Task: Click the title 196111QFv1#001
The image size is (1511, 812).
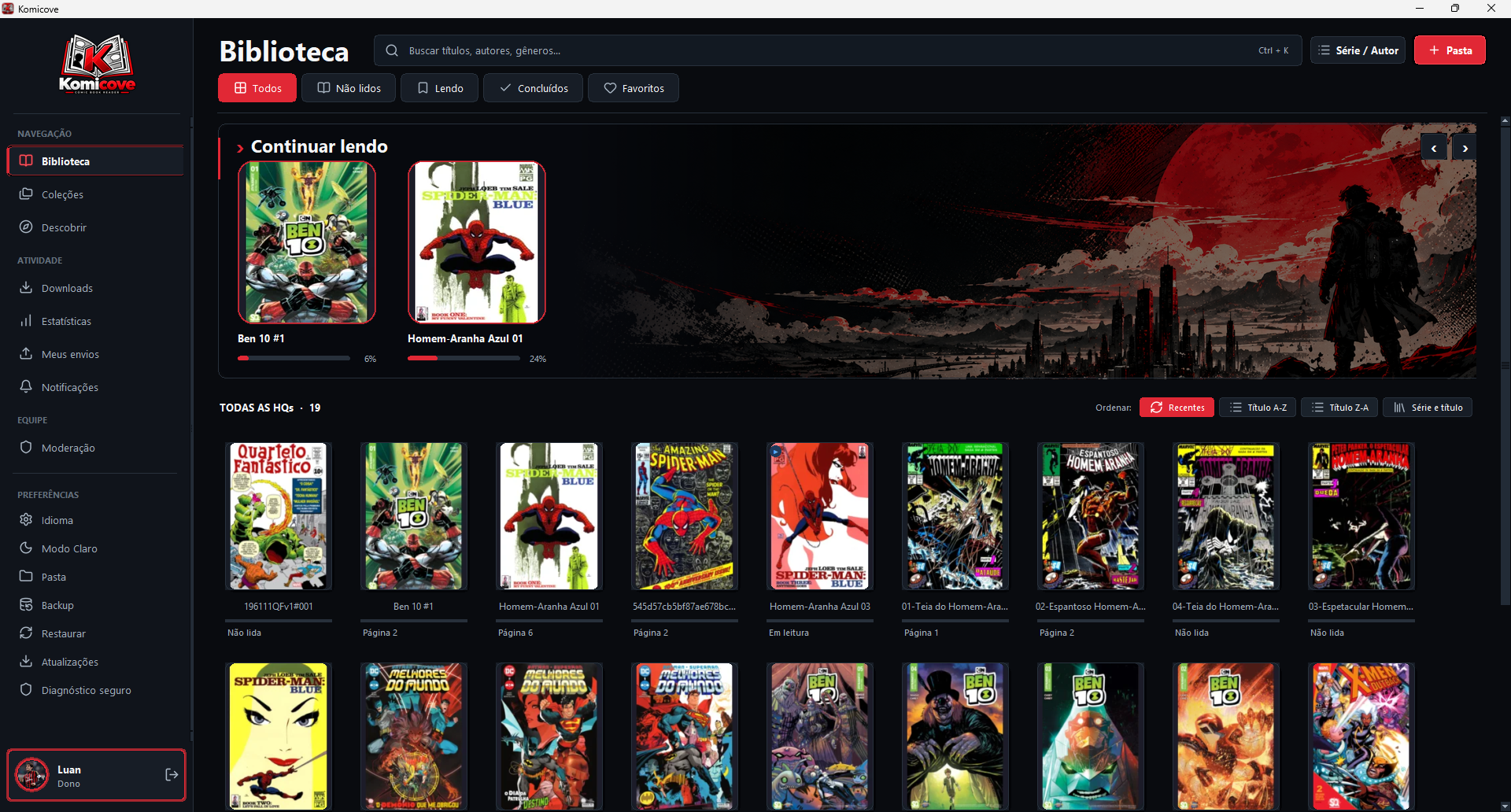Action: pos(279,607)
